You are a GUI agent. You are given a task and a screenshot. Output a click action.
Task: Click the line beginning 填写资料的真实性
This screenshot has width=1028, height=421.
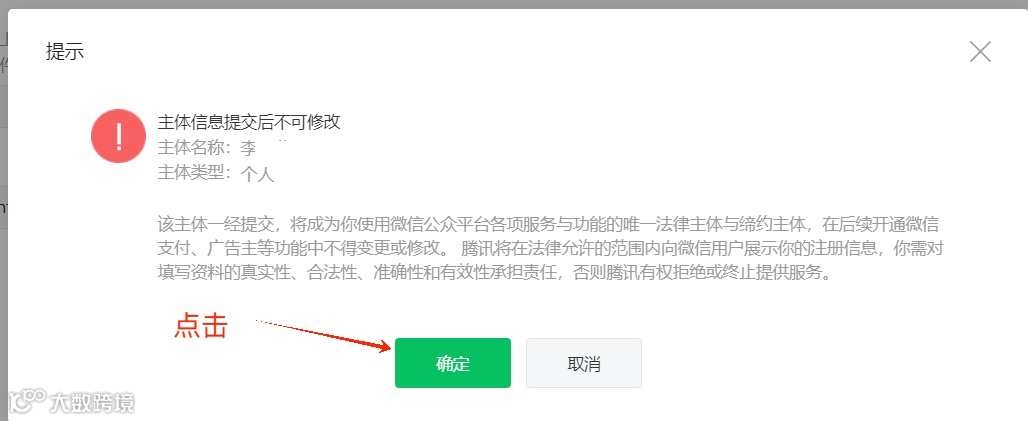(x=494, y=273)
